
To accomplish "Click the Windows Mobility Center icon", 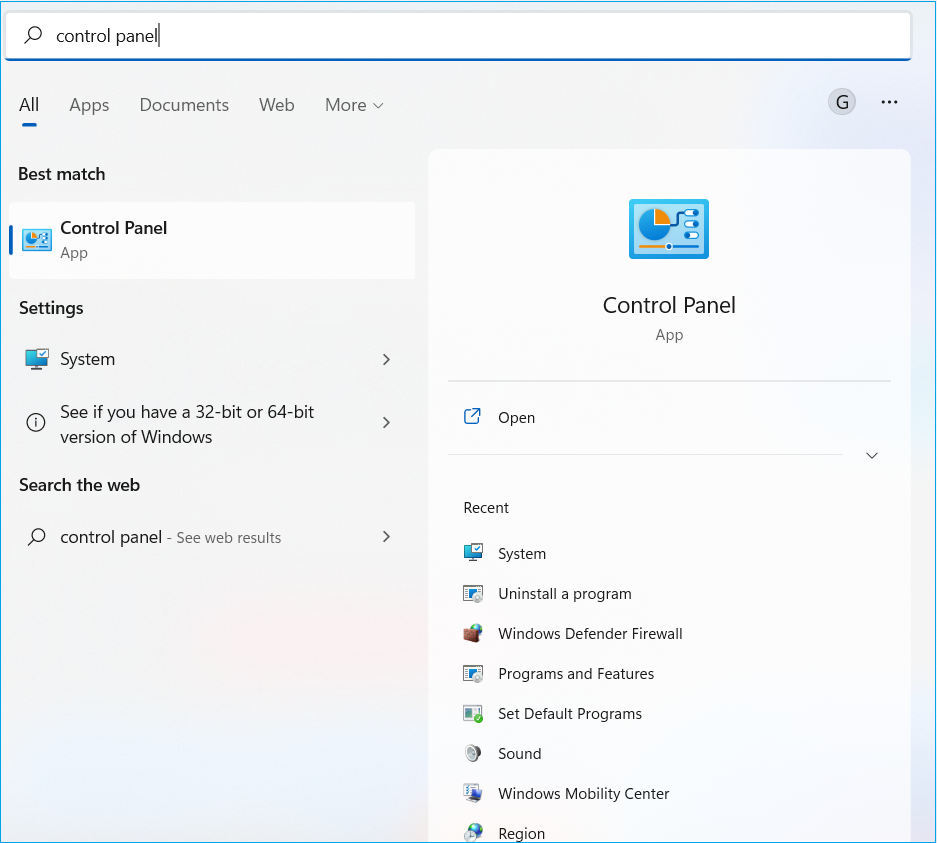I will pos(473,793).
